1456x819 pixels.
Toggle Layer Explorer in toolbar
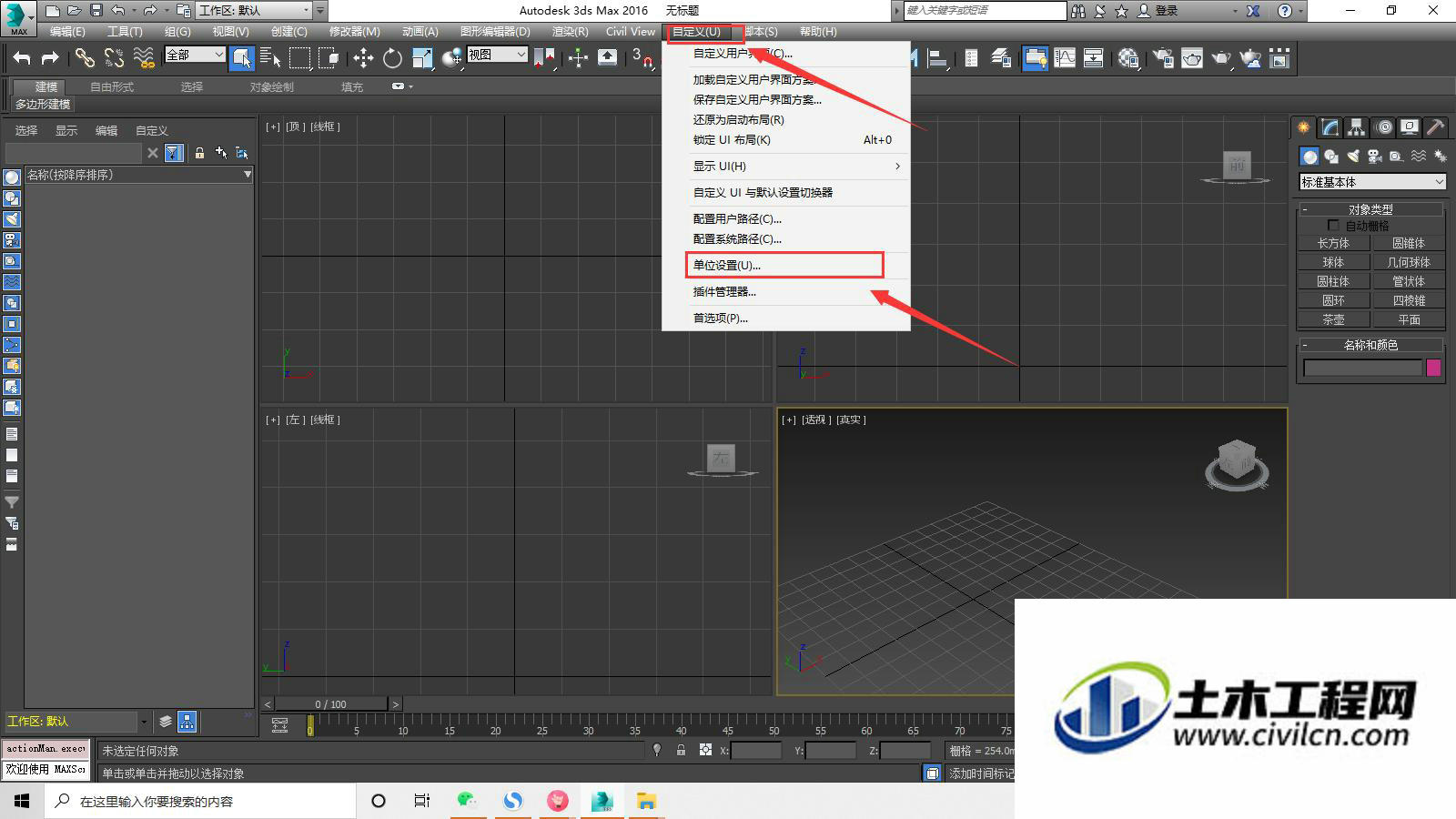click(1000, 58)
